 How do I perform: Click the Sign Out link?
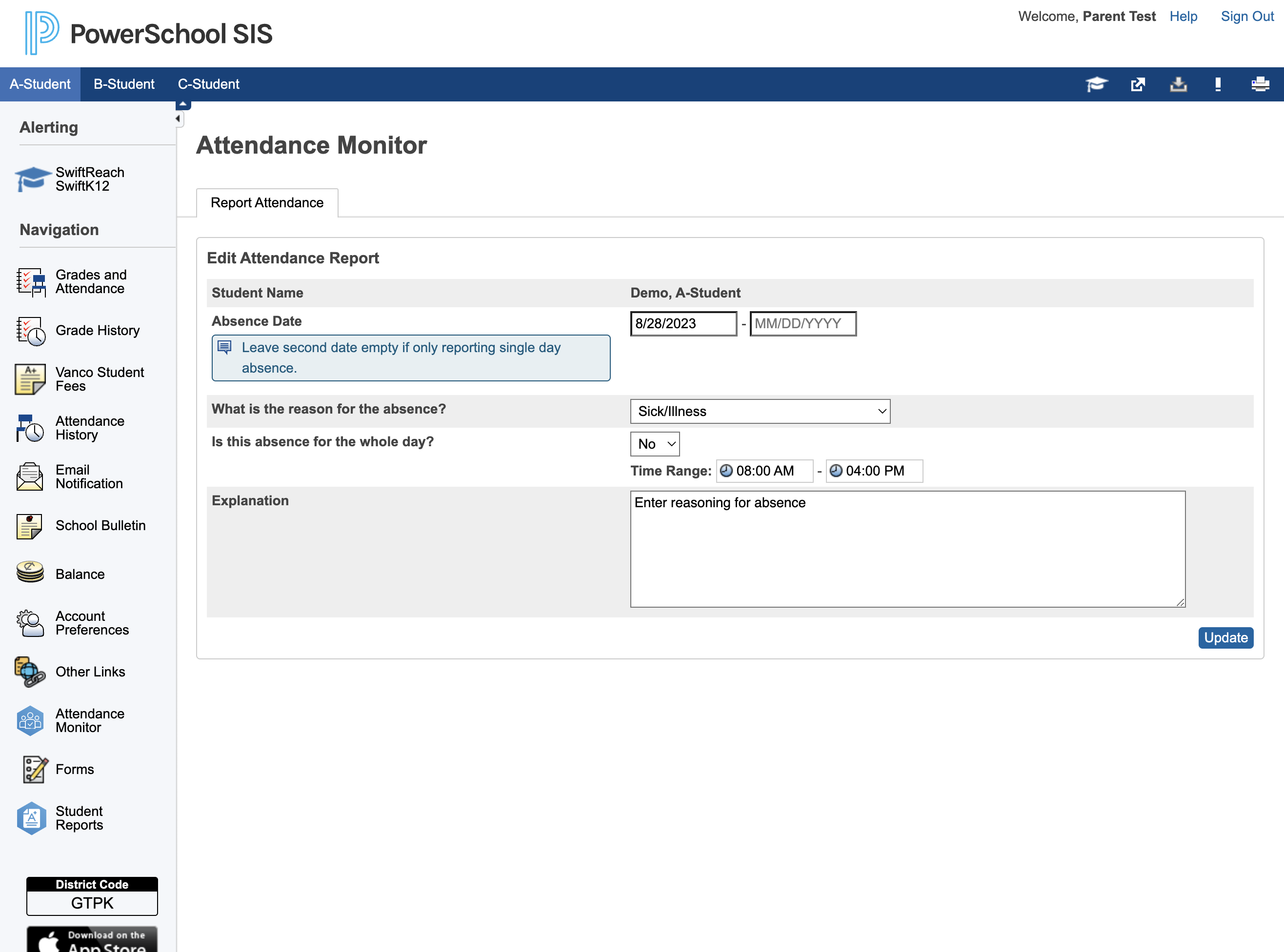[1247, 16]
